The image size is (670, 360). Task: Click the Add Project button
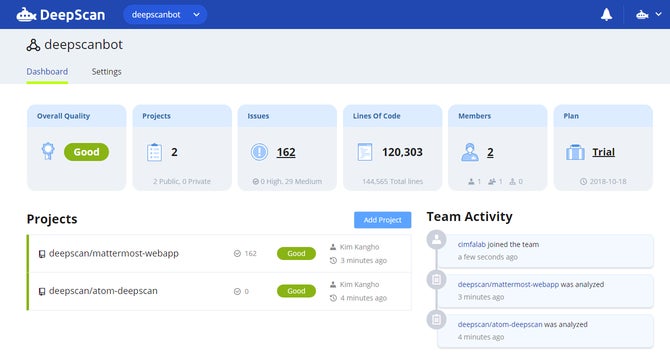[382, 220]
